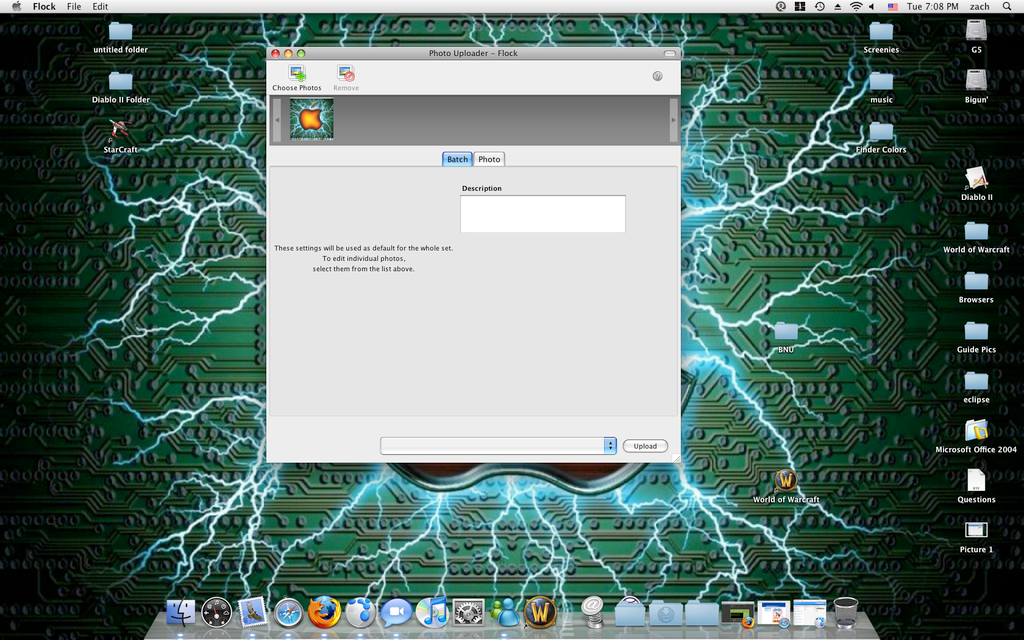The width and height of the screenshot is (1024, 640).
Task: Click the date and time in menu bar
Action: [933, 7]
